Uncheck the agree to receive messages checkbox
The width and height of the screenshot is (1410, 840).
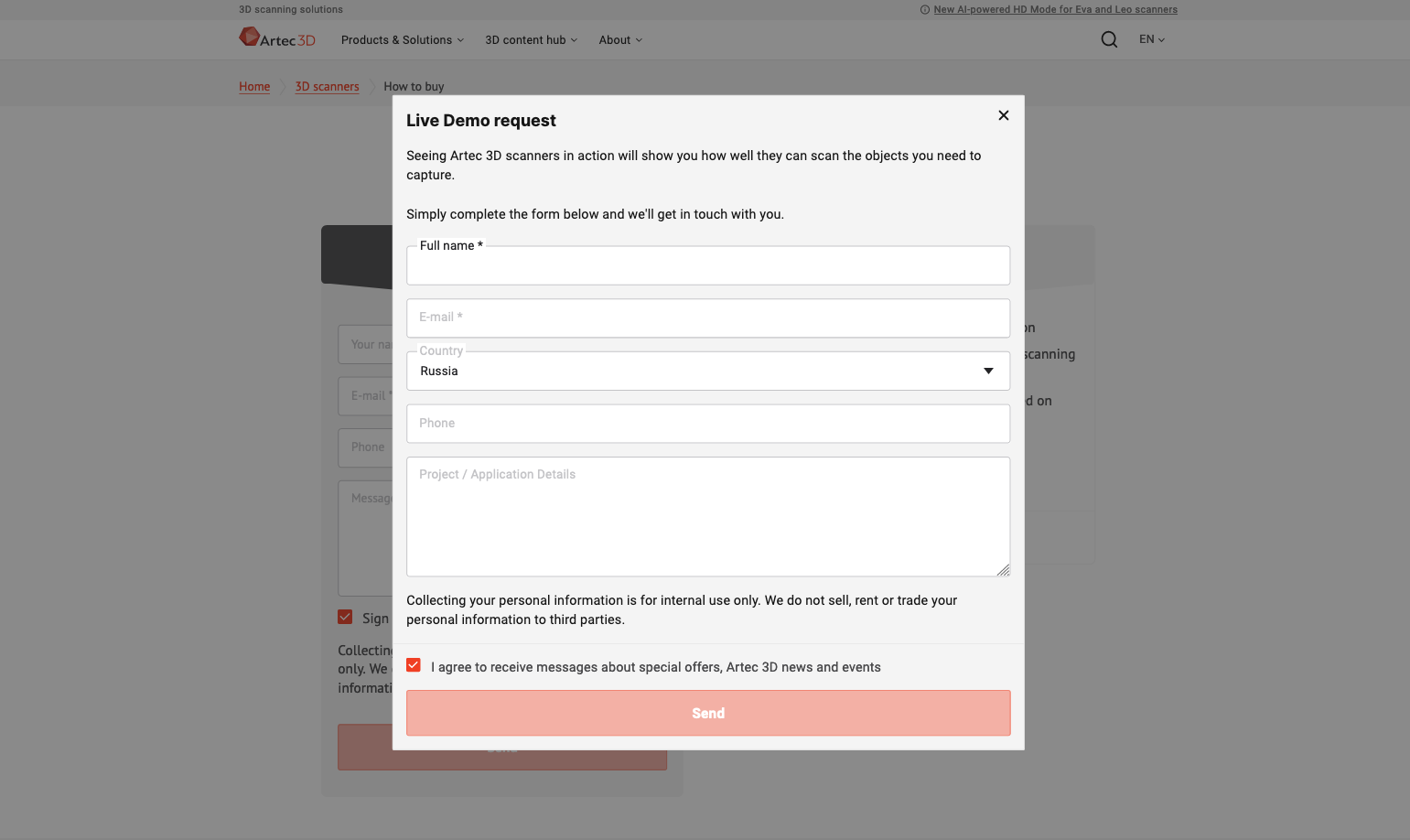pos(414,665)
